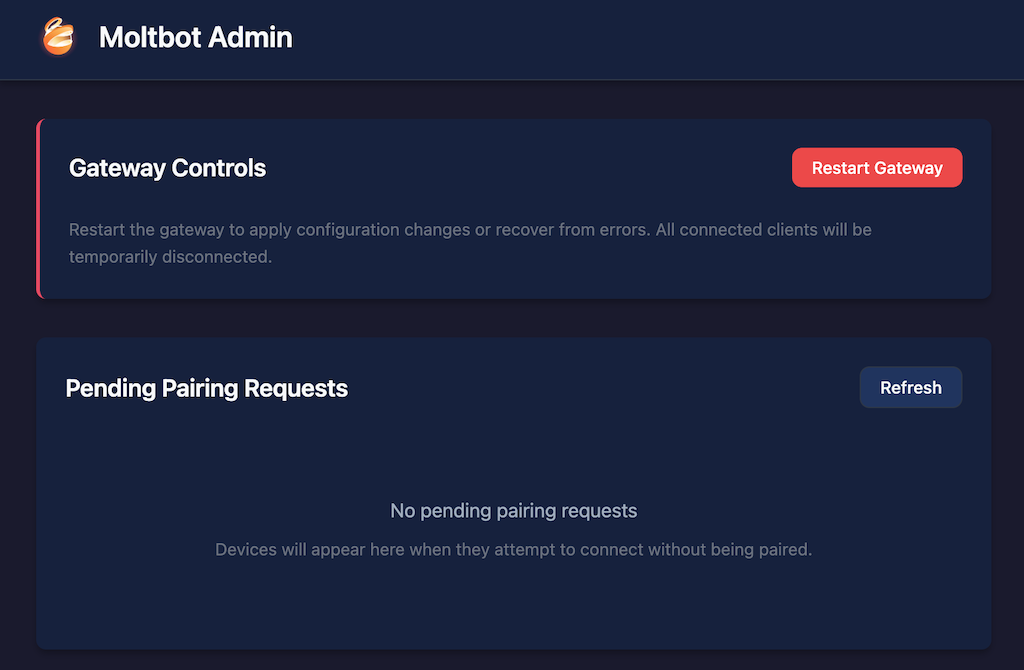
Task: Click the Moltbot Admin title text
Action: click(x=195, y=38)
